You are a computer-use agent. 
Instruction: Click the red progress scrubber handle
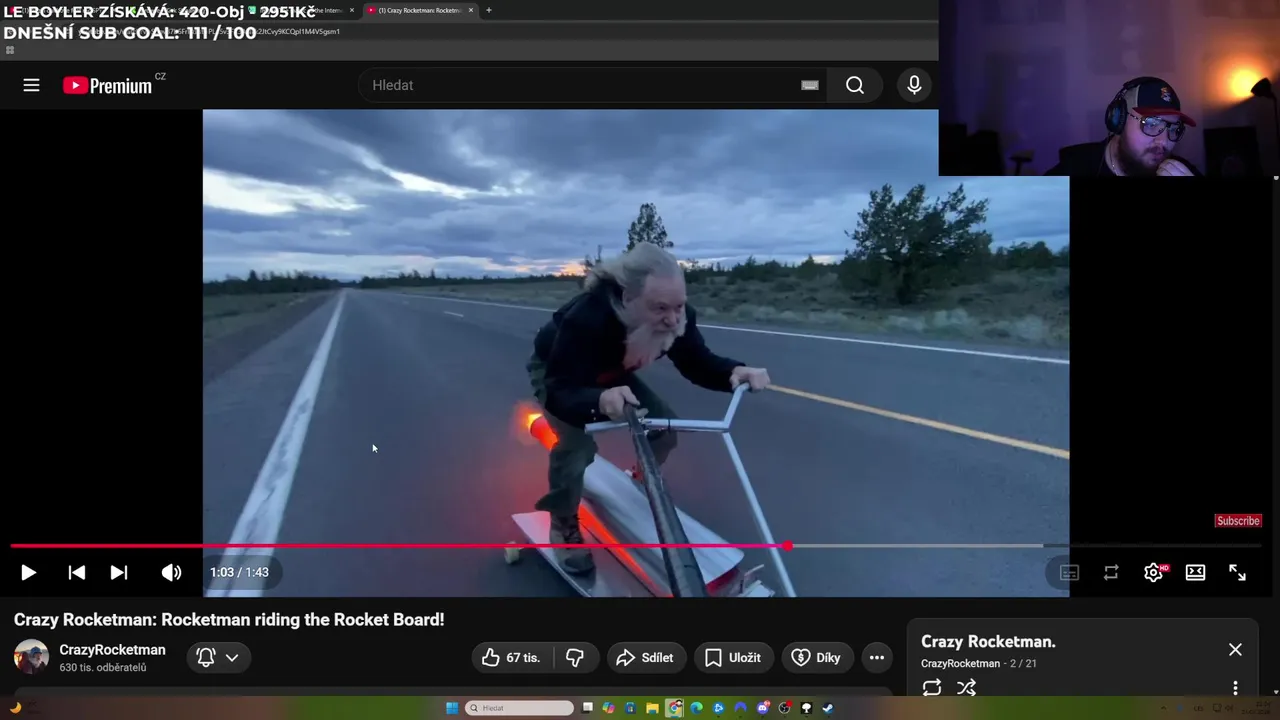[788, 546]
